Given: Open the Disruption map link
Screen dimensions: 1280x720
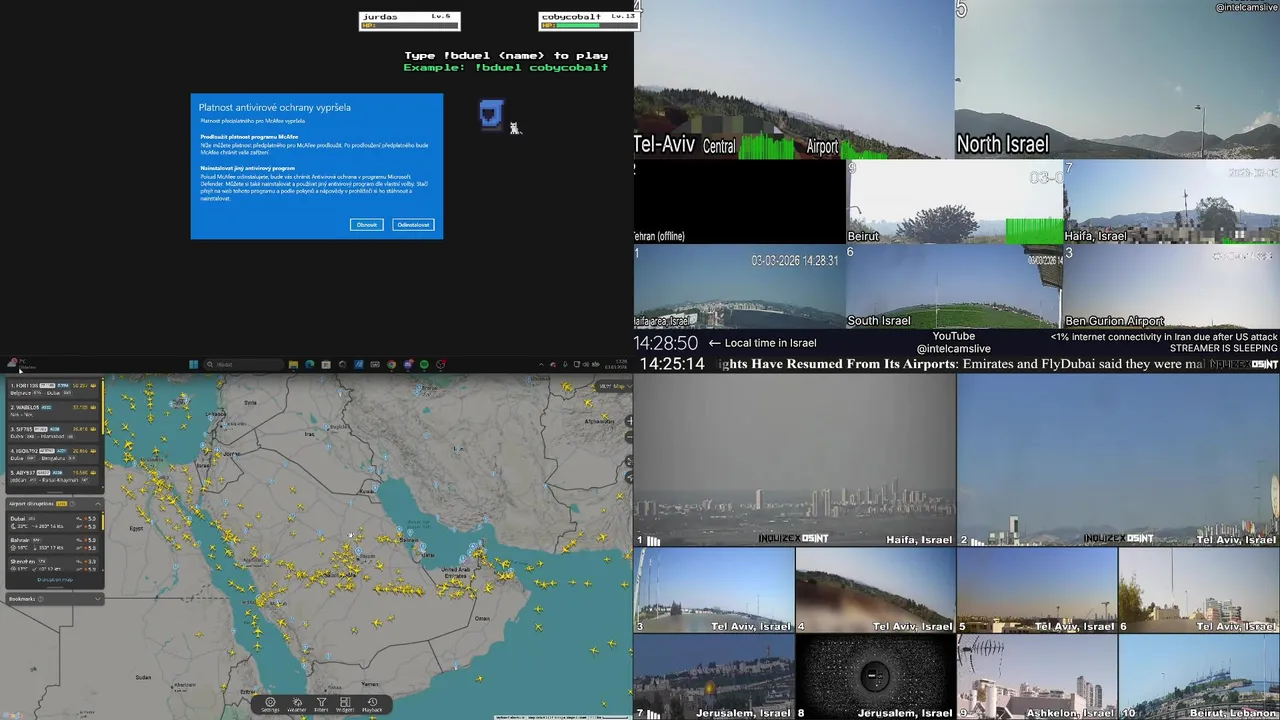Looking at the screenshot, I should [55, 580].
